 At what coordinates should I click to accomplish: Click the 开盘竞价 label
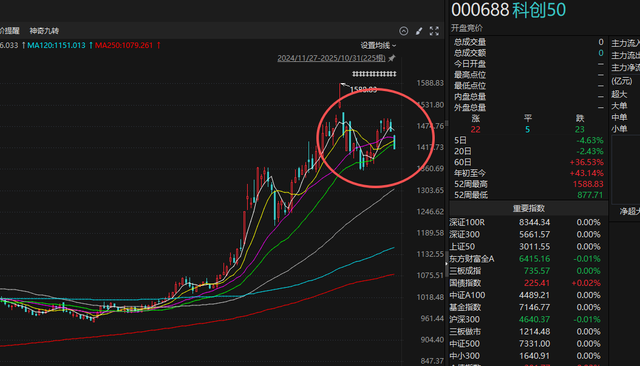(x=467, y=28)
